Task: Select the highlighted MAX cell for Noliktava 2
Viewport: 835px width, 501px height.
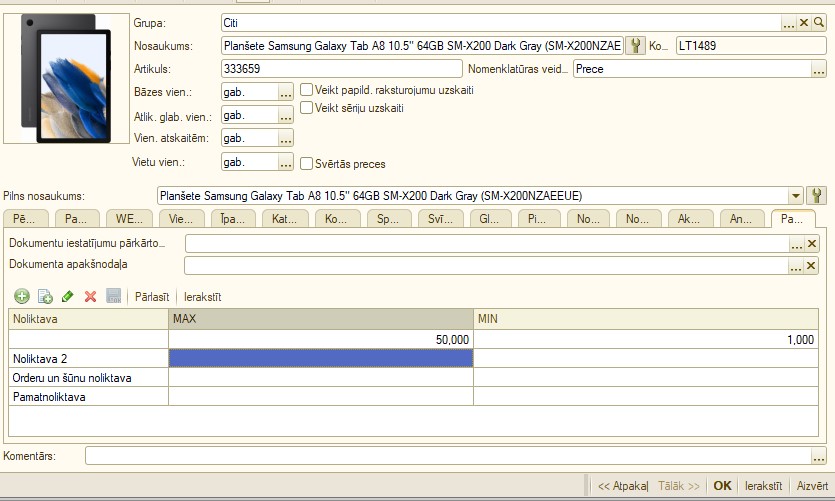Action: pyautogui.click(x=320, y=358)
